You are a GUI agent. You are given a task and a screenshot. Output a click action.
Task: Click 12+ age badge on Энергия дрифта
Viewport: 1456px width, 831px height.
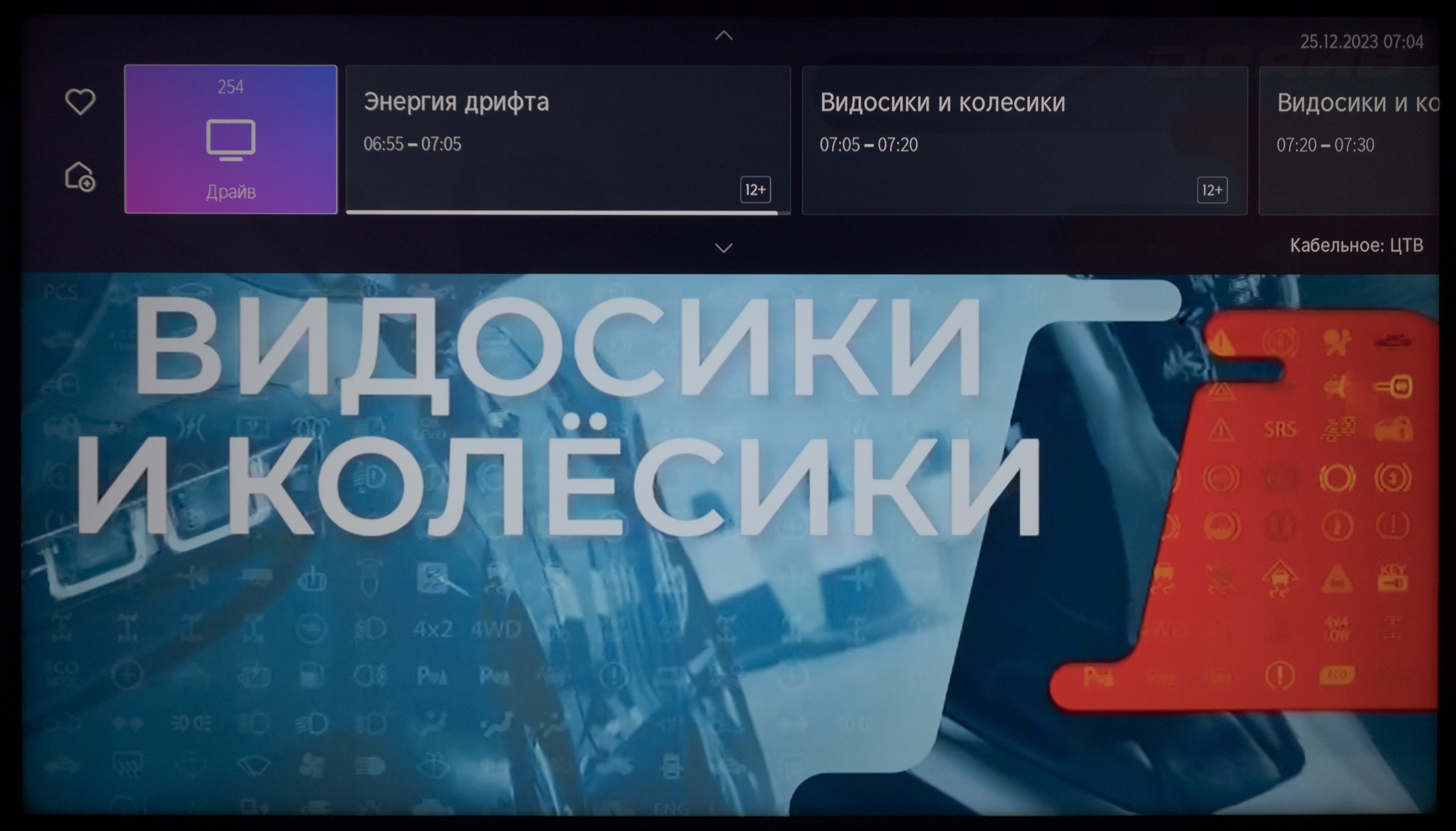(x=755, y=190)
